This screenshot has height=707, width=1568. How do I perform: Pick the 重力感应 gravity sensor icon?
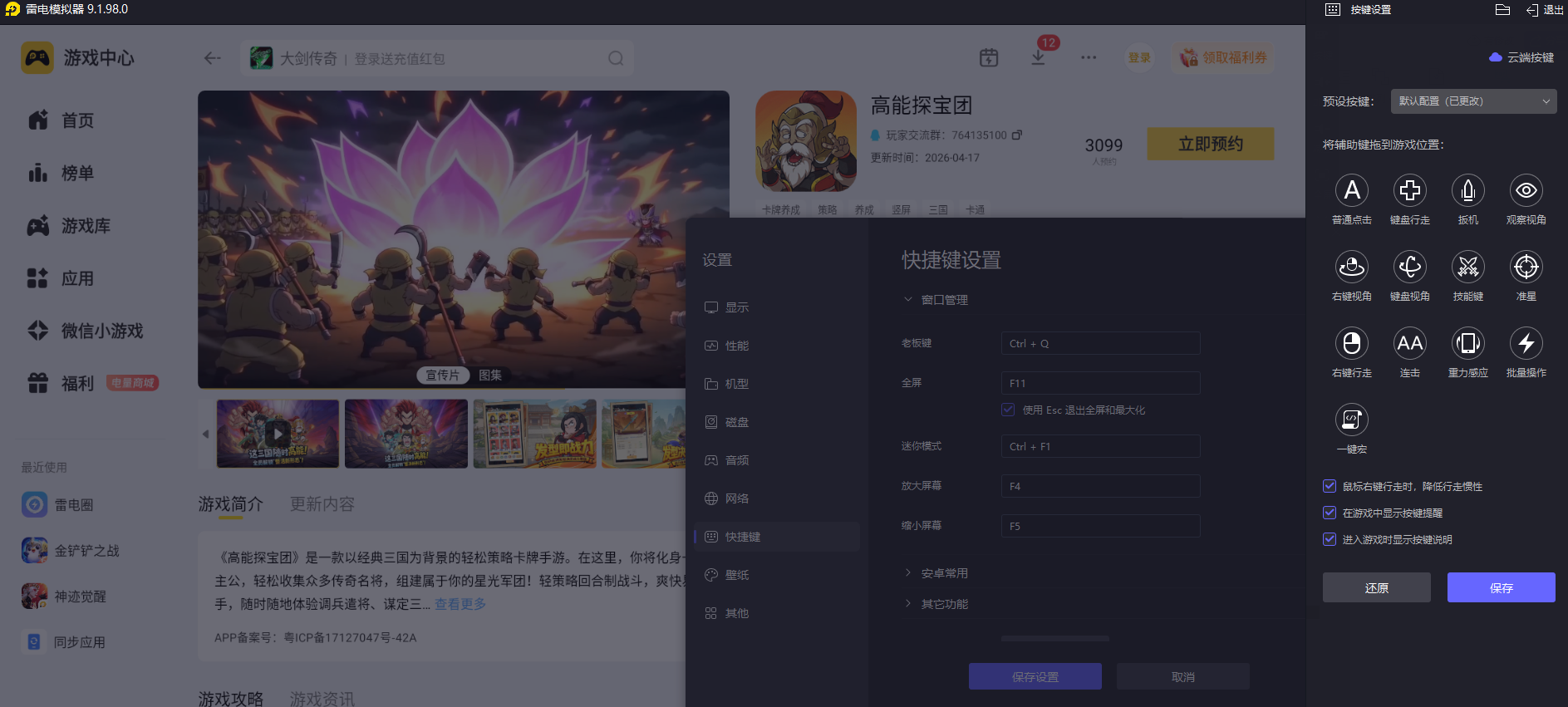1468,343
